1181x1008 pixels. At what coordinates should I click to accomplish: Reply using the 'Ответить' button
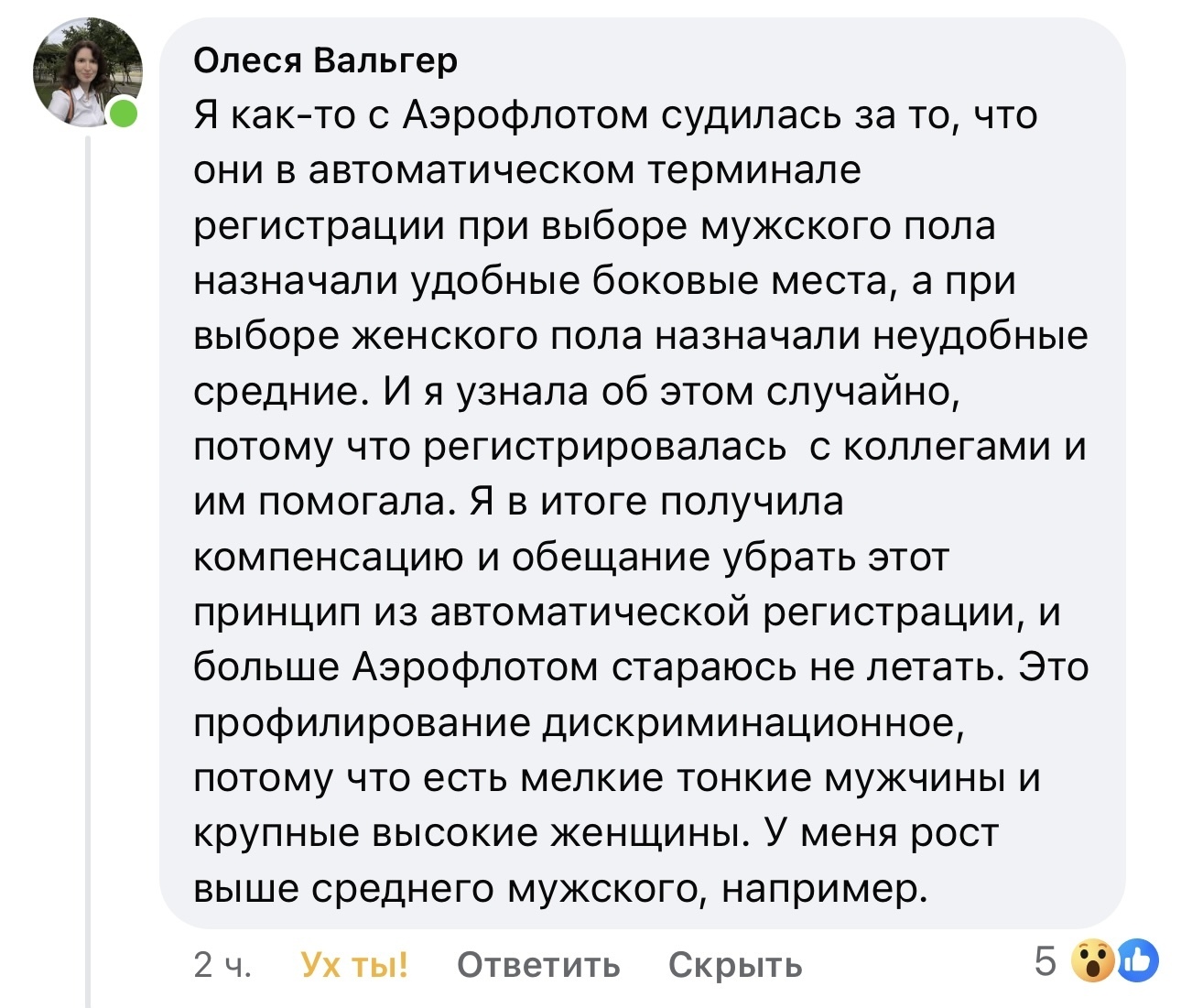coord(538,964)
